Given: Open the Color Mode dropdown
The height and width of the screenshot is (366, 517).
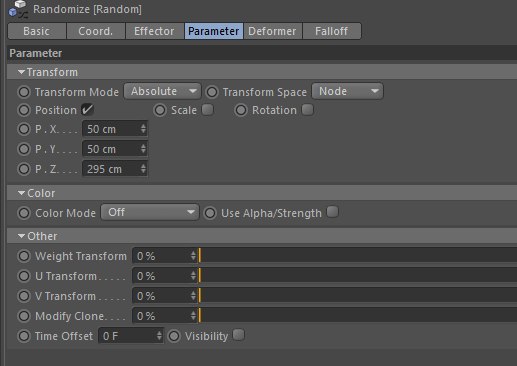Looking at the screenshot, I should point(150,212).
